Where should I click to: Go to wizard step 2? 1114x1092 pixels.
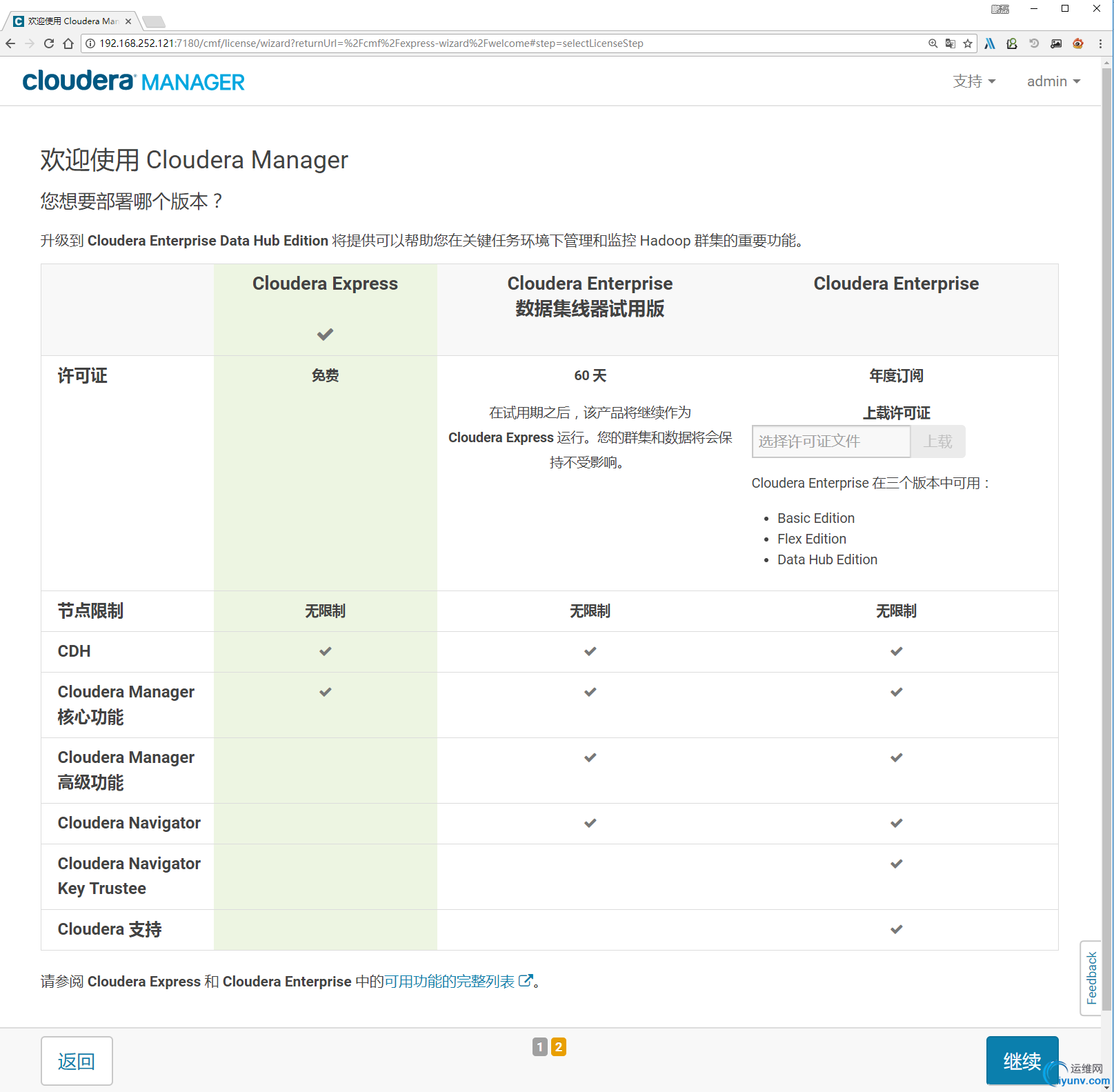(559, 1047)
